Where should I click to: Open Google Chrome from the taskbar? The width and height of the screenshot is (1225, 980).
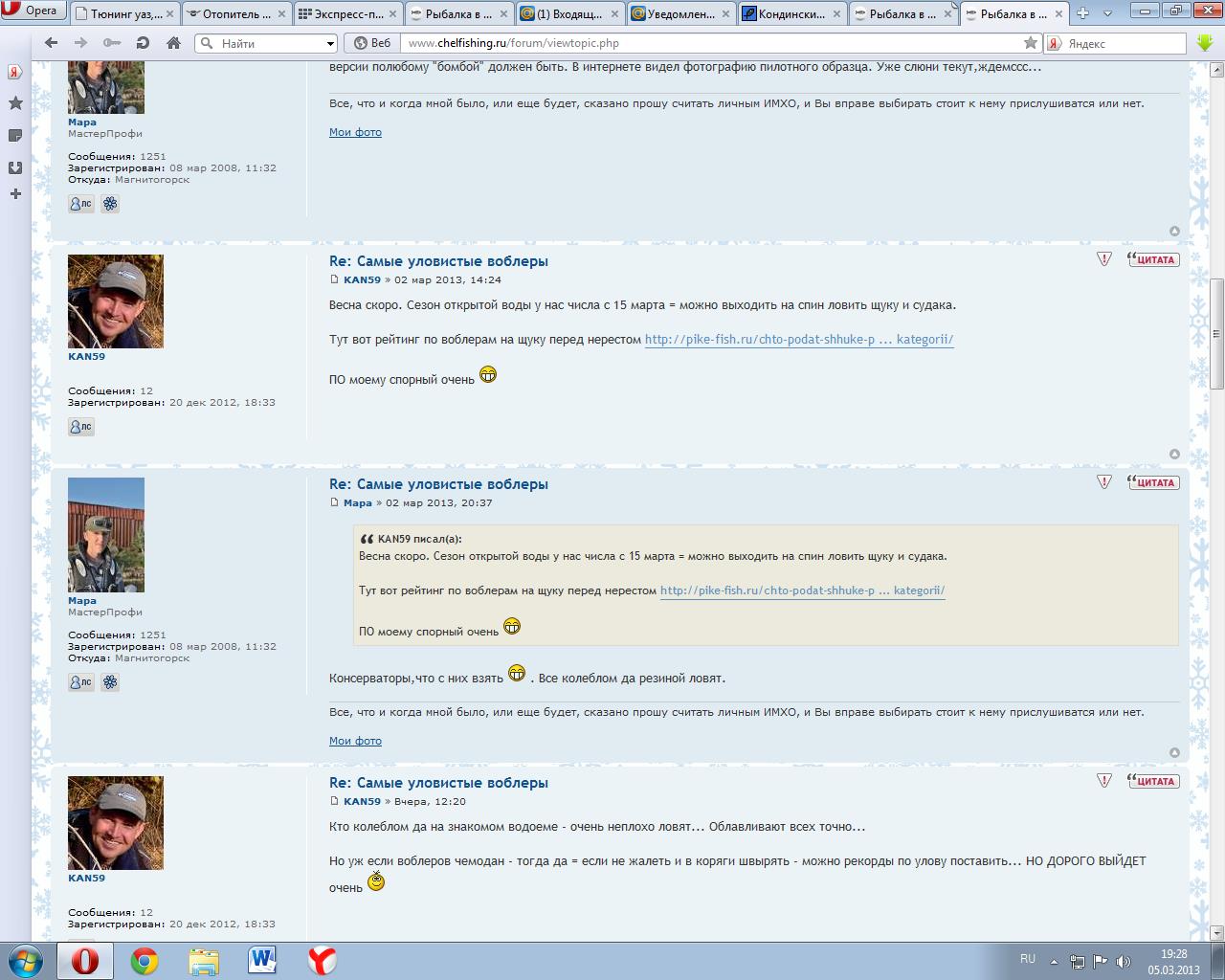tap(145, 961)
